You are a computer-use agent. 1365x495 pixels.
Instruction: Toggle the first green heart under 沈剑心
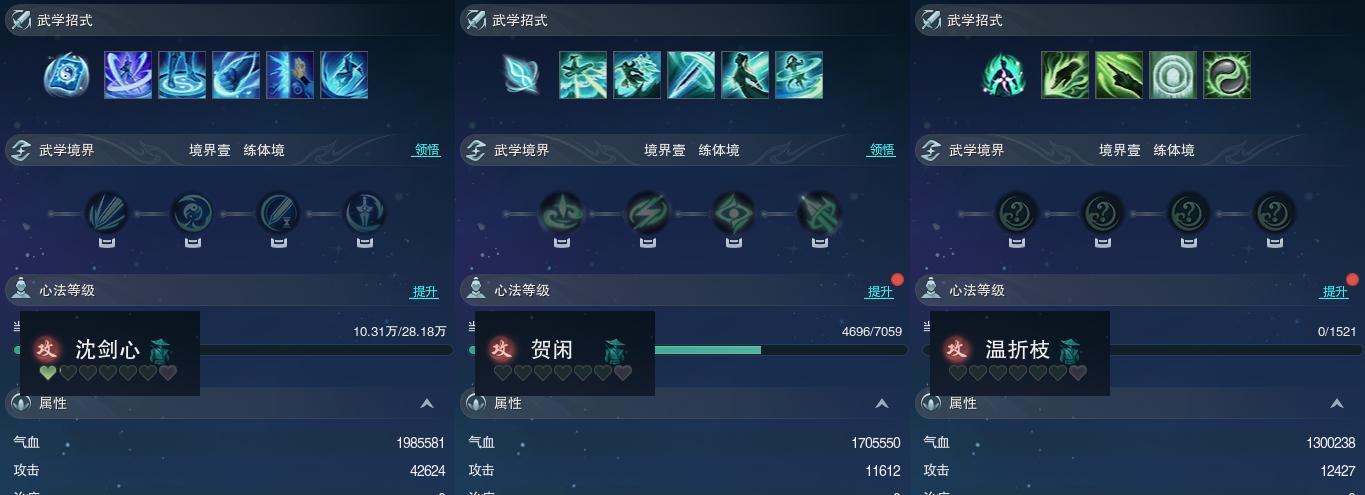tap(48, 373)
